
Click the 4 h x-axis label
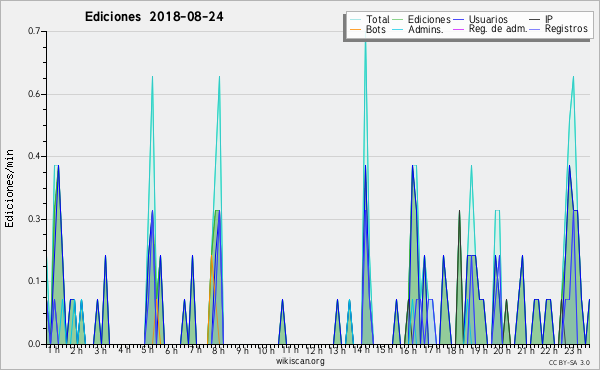pos(124,350)
